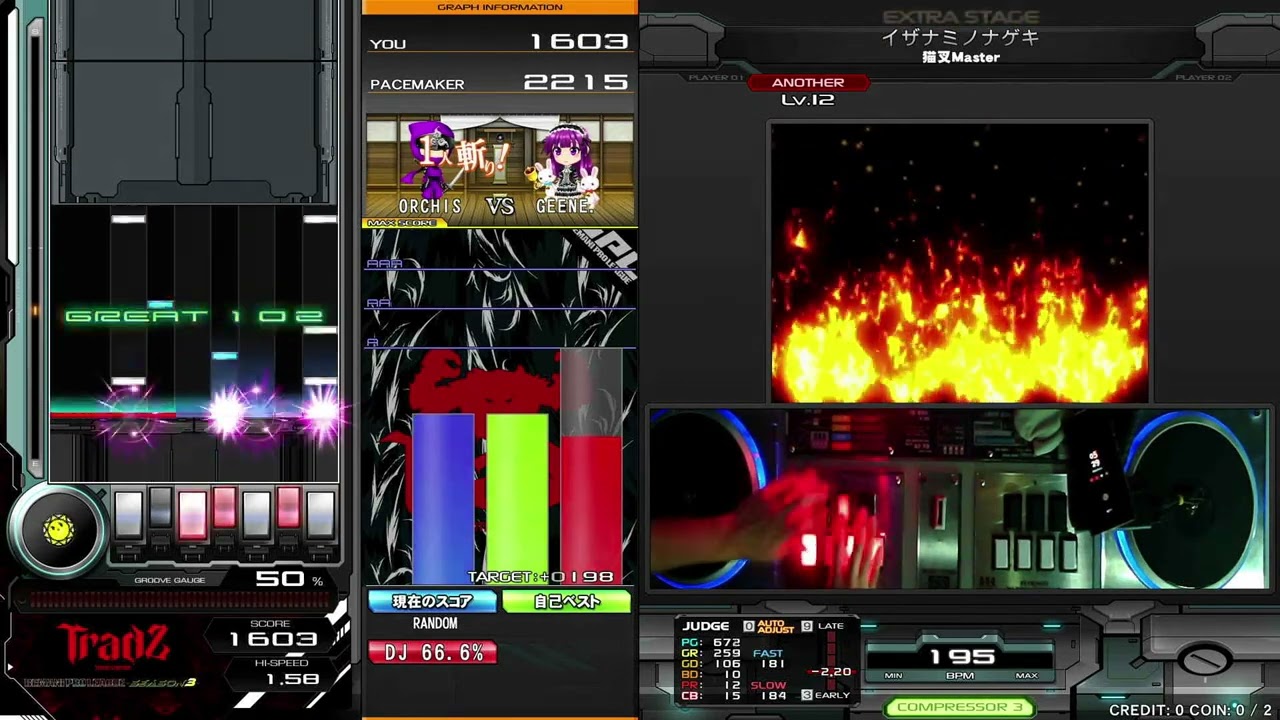This screenshot has height=720, width=1280.
Task: Select the 現在のスコア tab
Action: click(x=432, y=601)
